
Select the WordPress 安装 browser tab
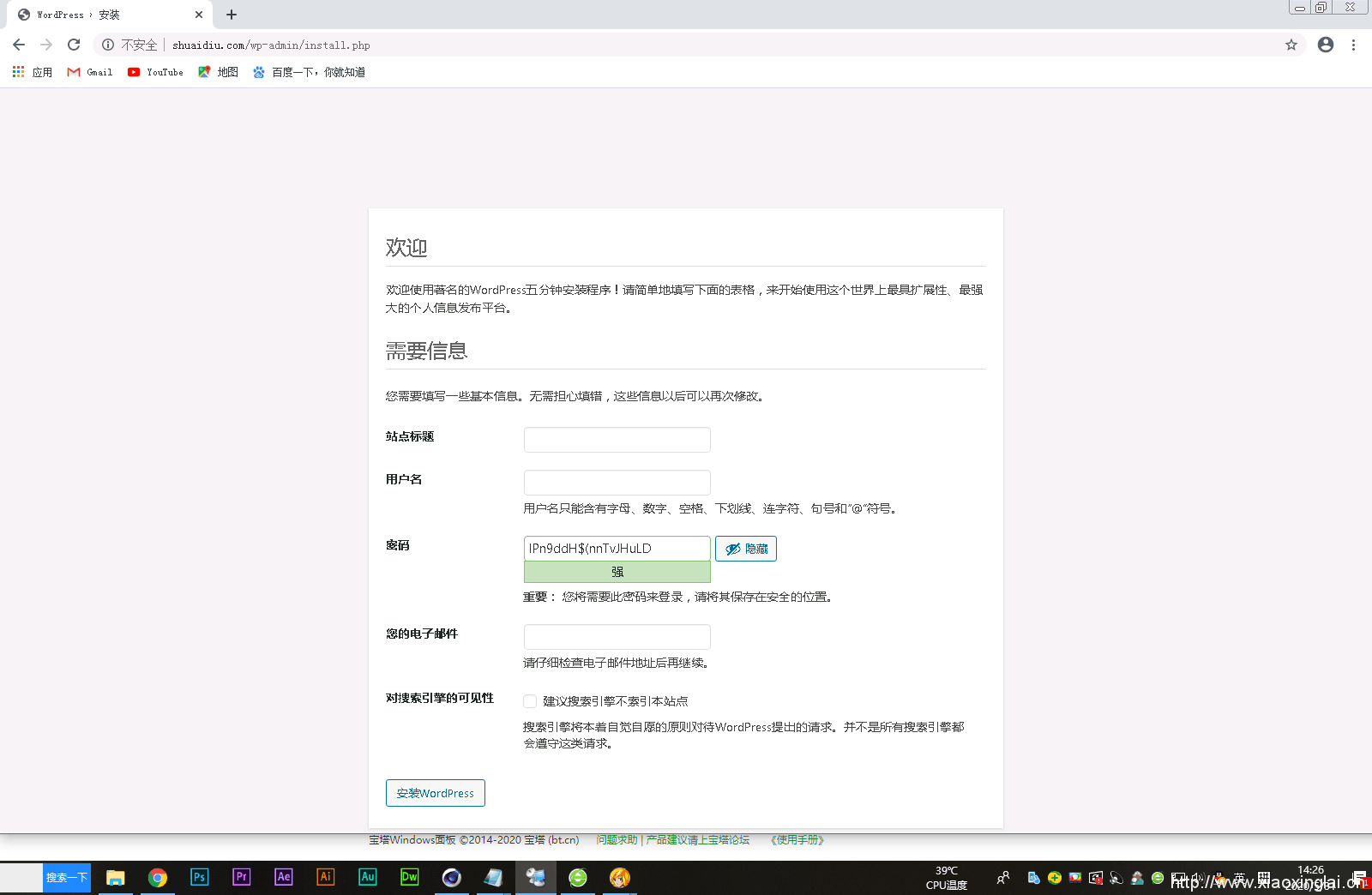[110, 15]
